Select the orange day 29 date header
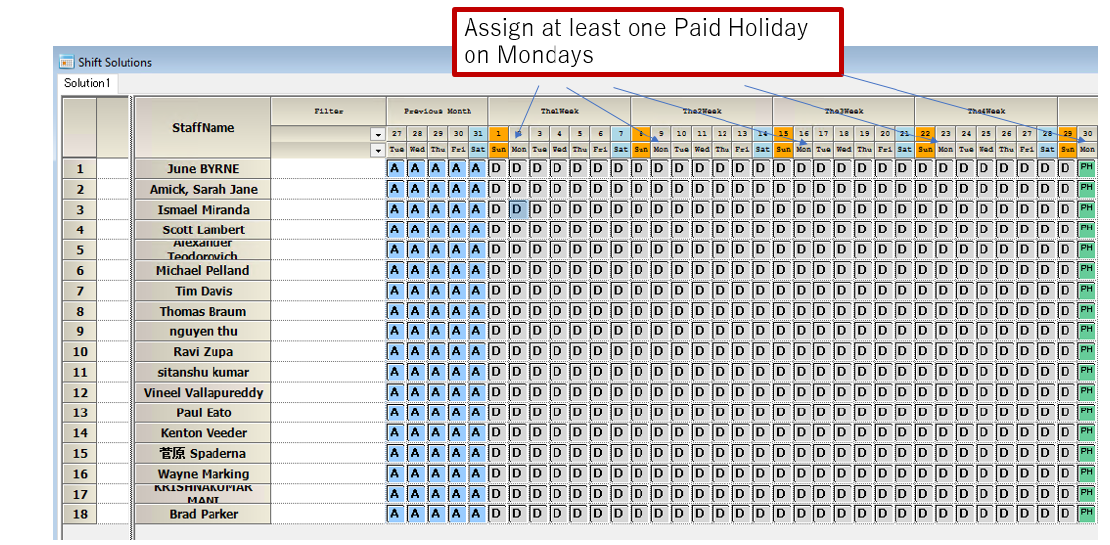The height and width of the screenshot is (545, 1110). pos(1068,134)
